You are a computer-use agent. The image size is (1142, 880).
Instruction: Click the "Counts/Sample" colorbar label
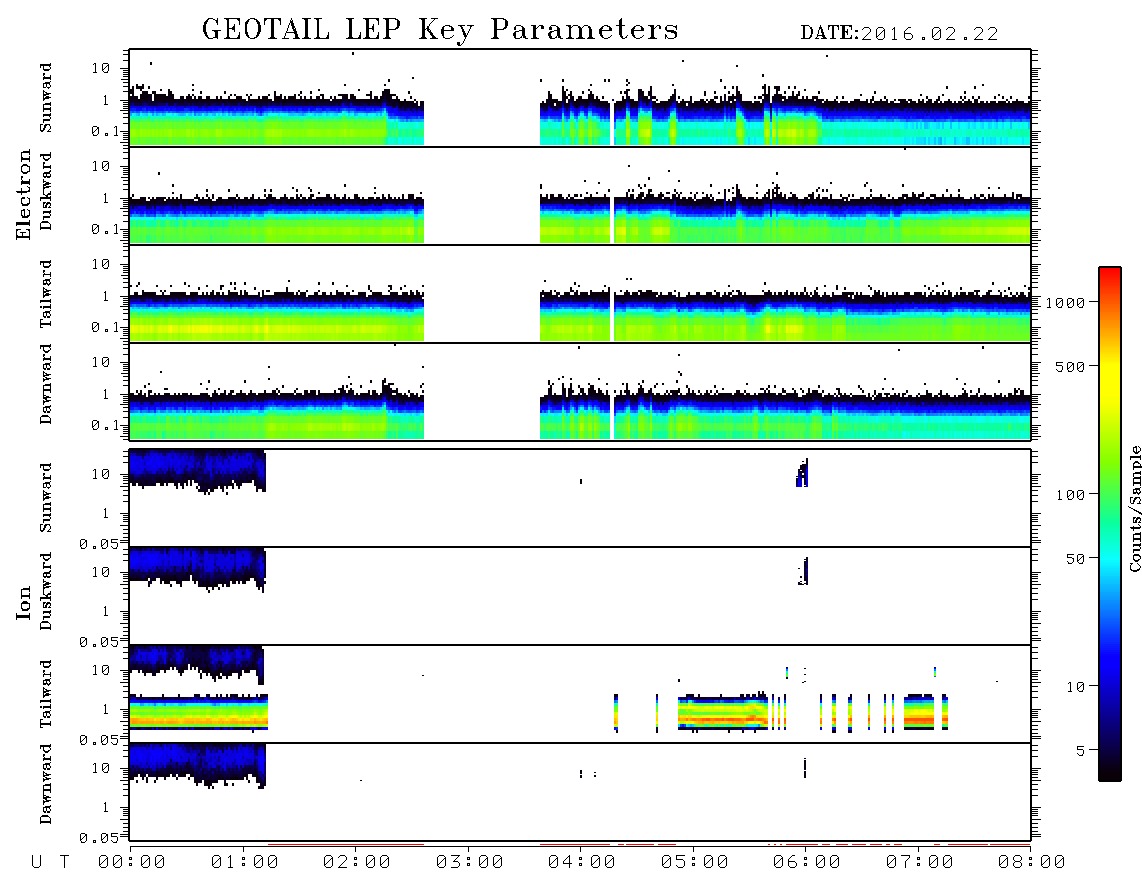(x=1134, y=508)
